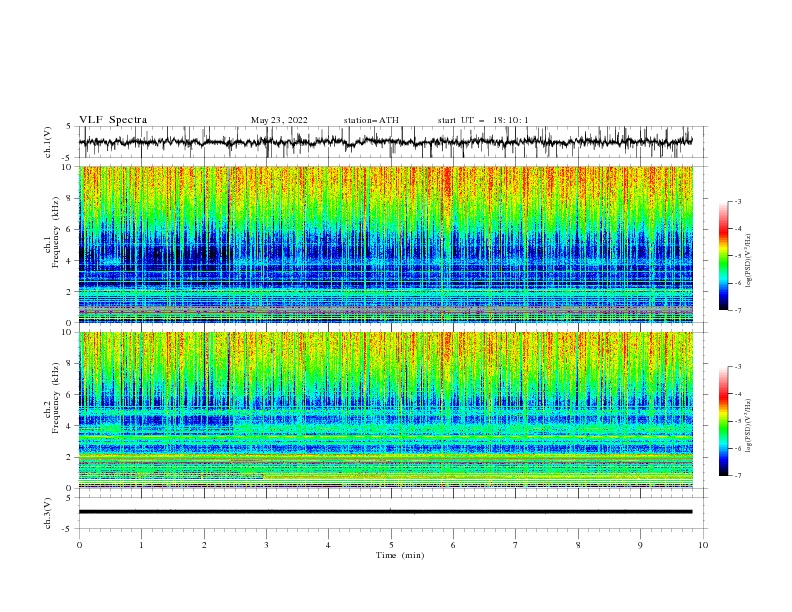Click the 'VLF Spectra' title text
The height and width of the screenshot is (612, 792).
113,120
